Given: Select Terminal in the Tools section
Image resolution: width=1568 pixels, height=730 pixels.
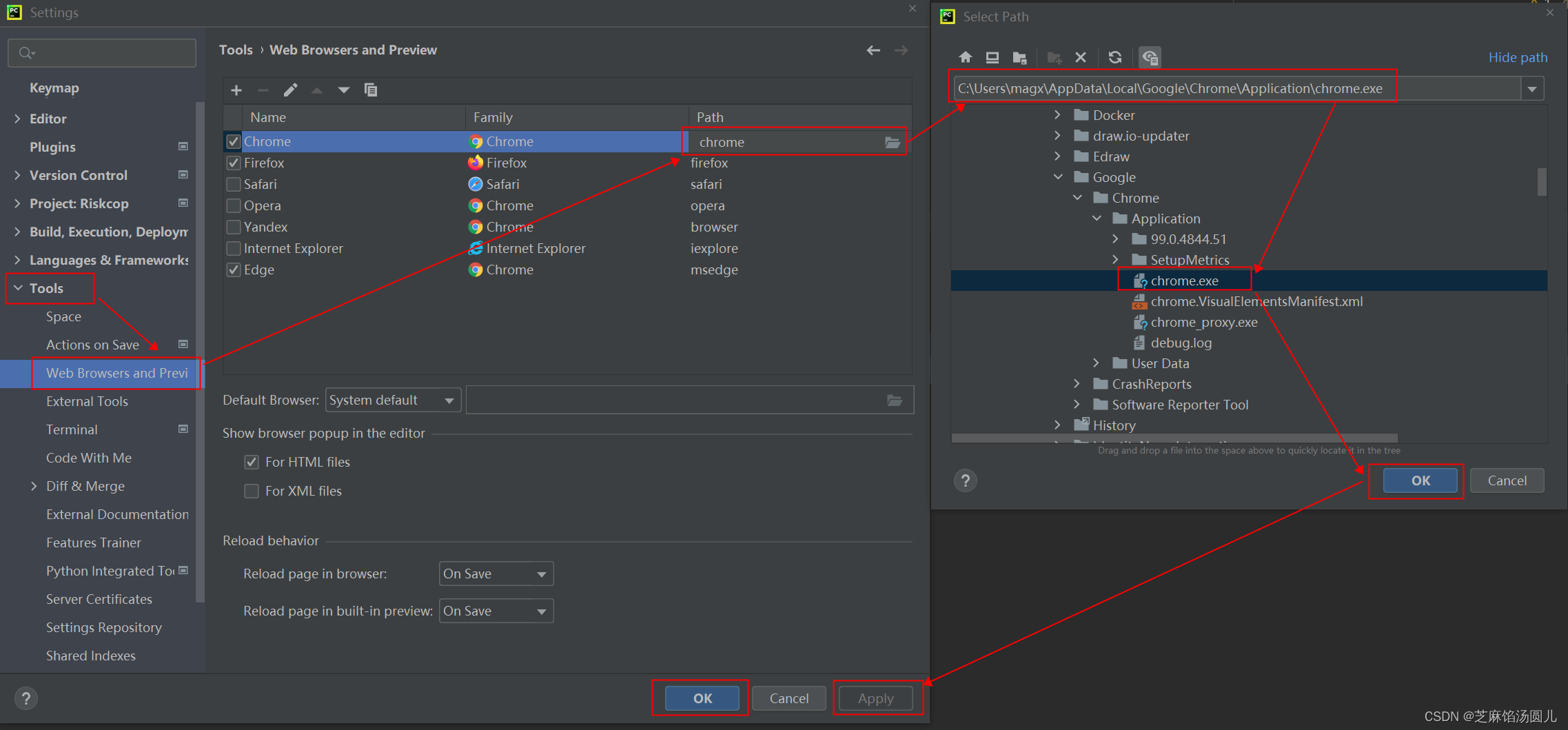Looking at the screenshot, I should click(x=72, y=429).
